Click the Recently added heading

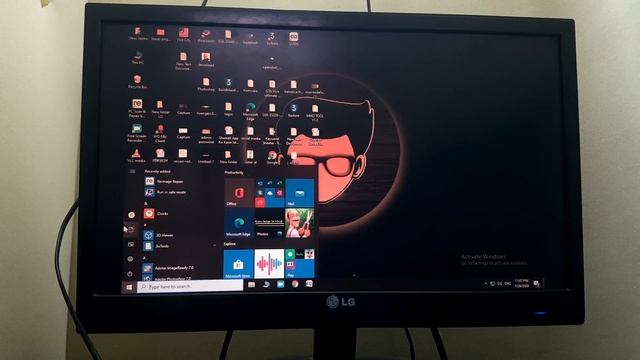coord(158,171)
